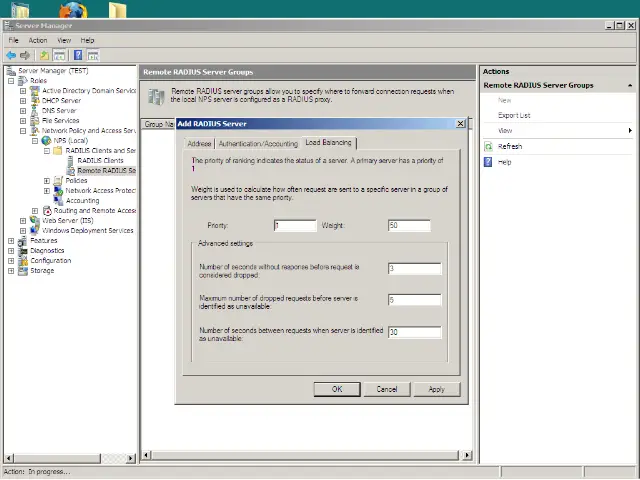640x480 pixels.
Task: Click the Weight input field
Action: [x=409, y=225]
